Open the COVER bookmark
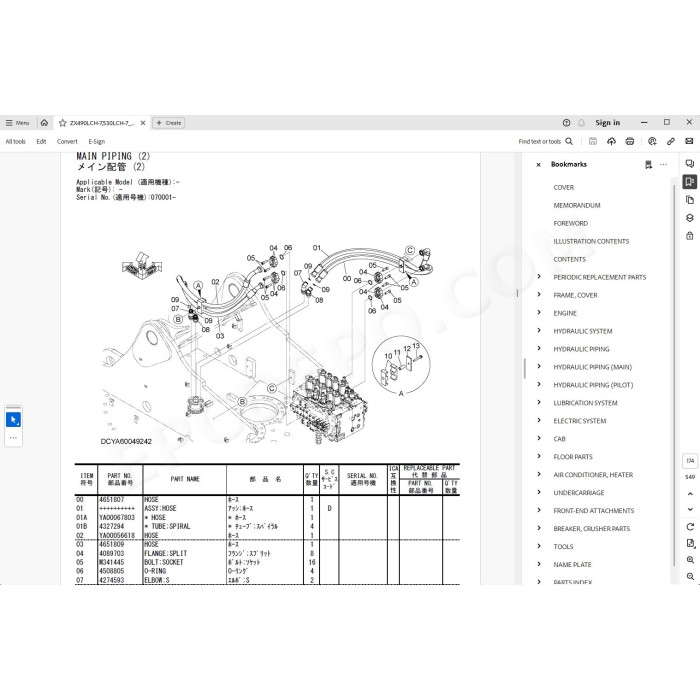This screenshot has height=700, width=700. point(563,188)
